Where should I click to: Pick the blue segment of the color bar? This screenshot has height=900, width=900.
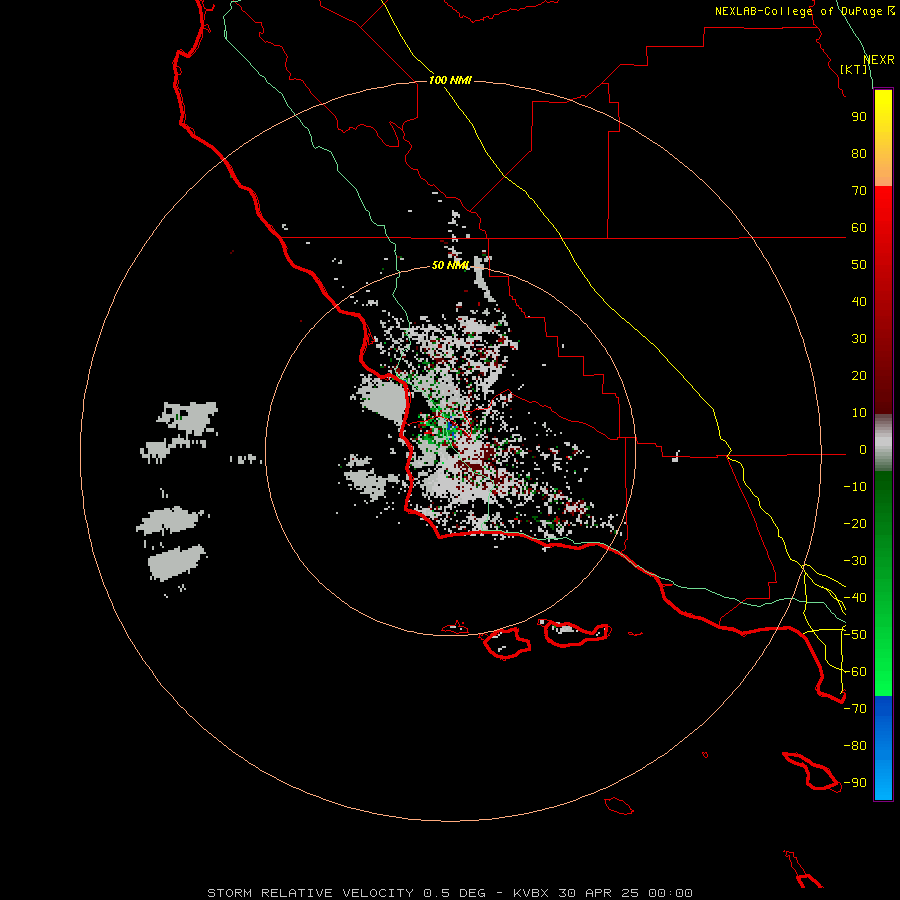click(x=883, y=748)
